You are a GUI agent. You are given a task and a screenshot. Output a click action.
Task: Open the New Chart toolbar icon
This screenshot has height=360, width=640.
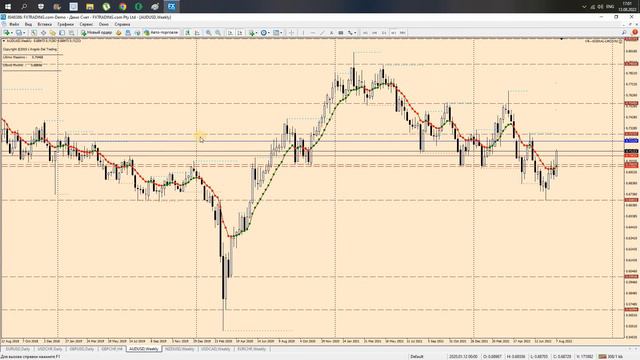coord(7,33)
